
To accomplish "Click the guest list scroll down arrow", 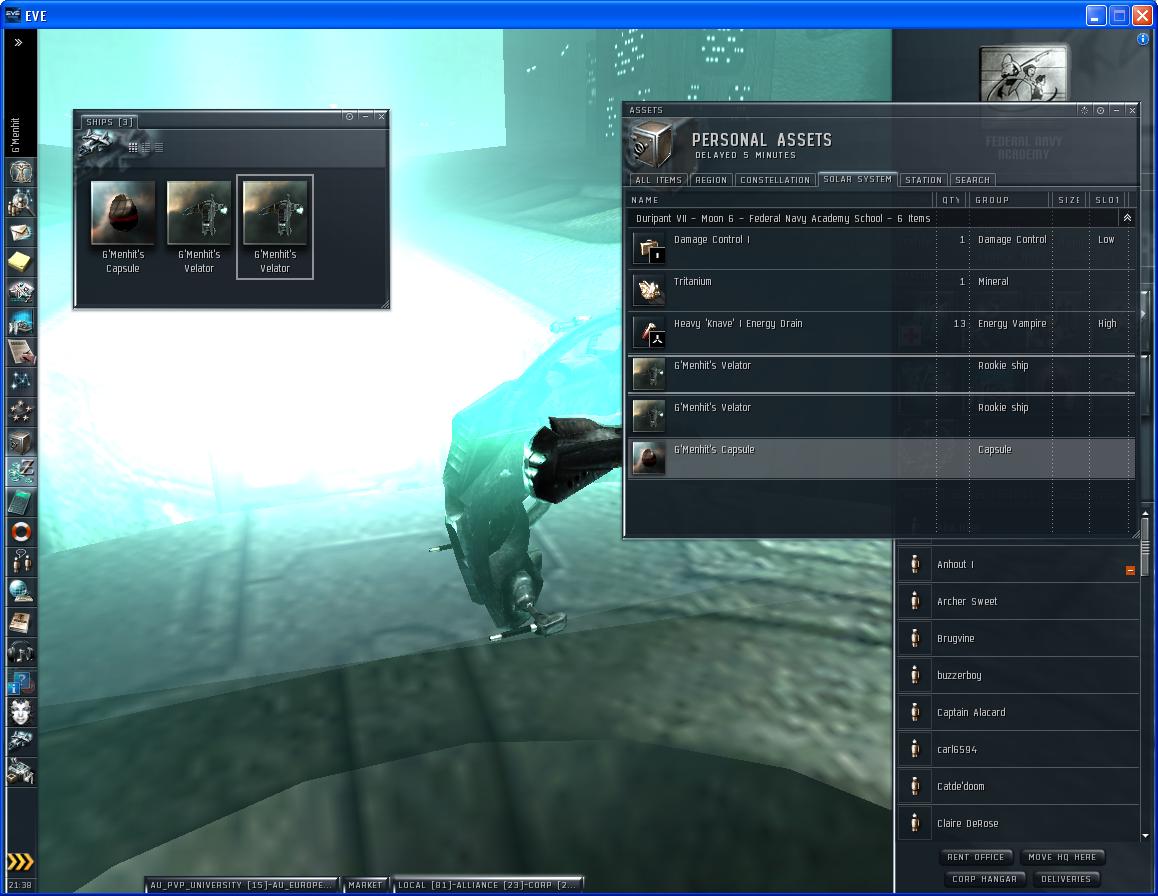I will tap(1145, 836).
